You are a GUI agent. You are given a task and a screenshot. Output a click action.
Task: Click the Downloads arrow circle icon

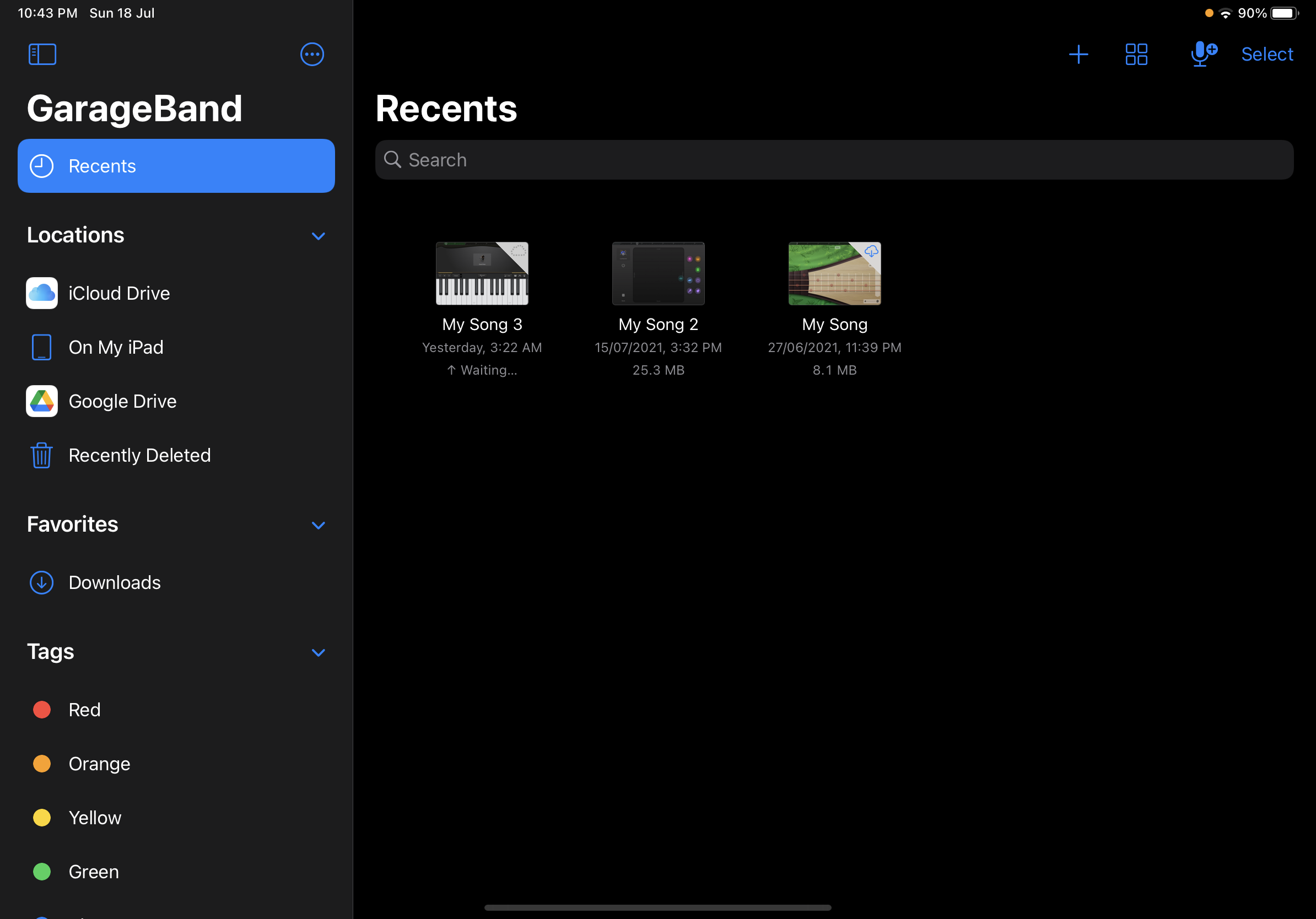(x=41, y=583)
